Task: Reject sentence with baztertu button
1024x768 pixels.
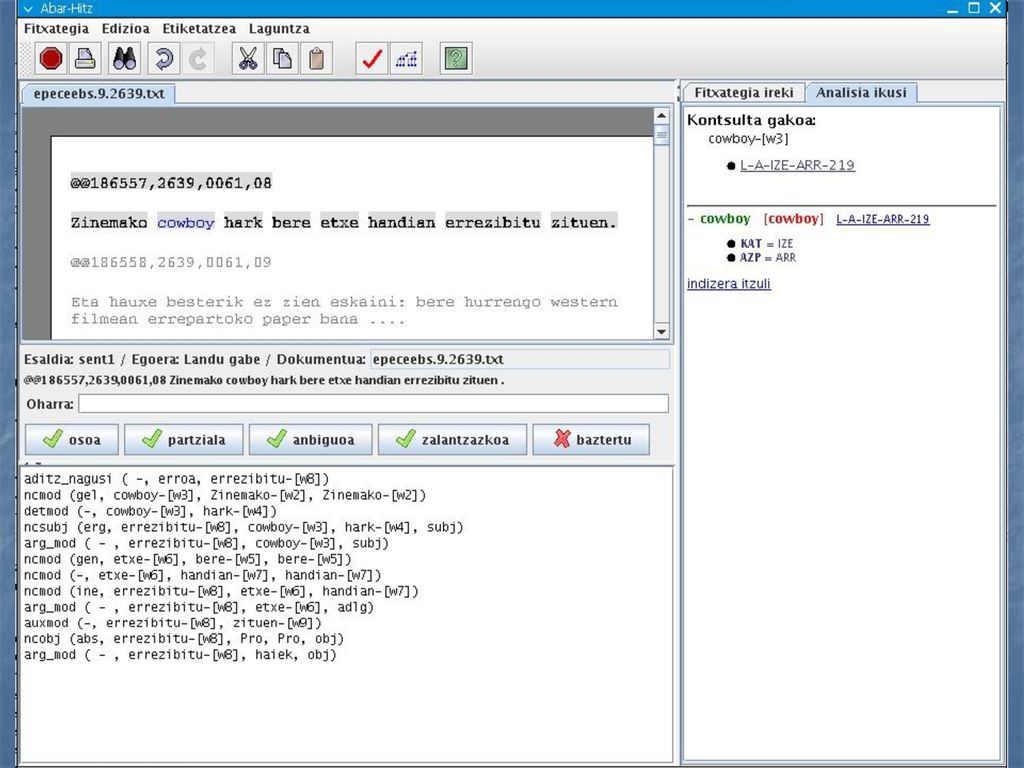Action: click(x=591, y=440)
